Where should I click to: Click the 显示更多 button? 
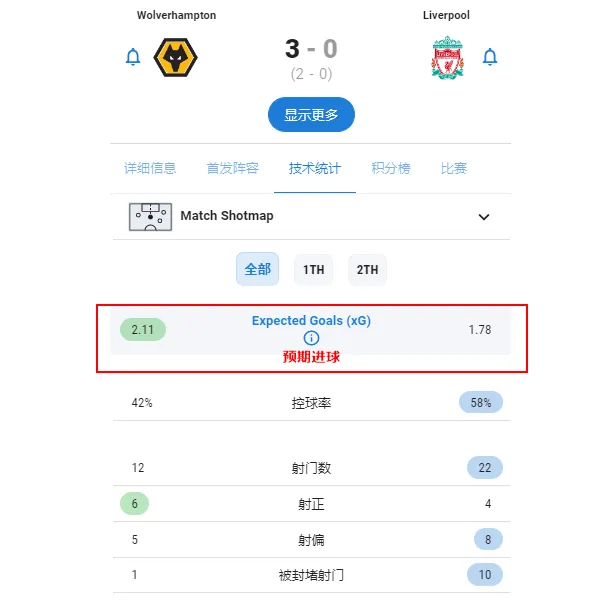[x=311, y=114]
